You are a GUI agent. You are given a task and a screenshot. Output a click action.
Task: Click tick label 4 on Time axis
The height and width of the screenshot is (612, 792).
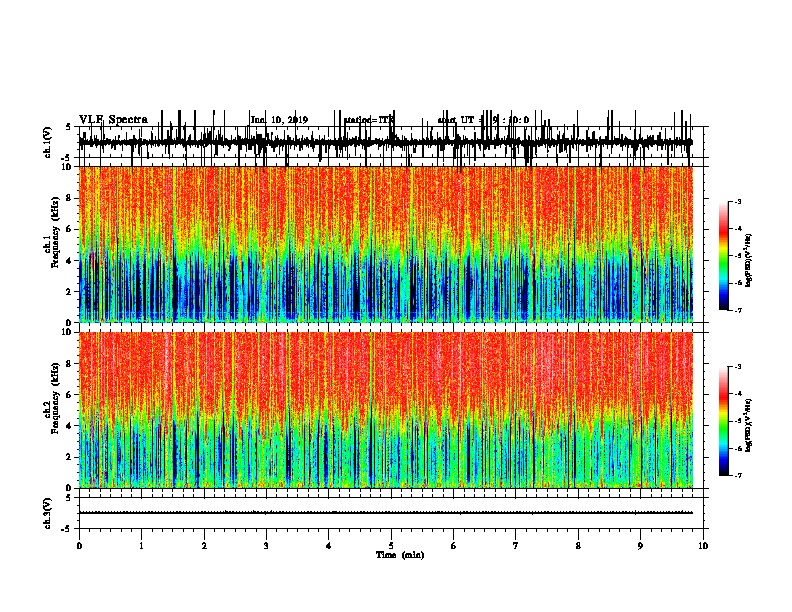coord(329,546)
